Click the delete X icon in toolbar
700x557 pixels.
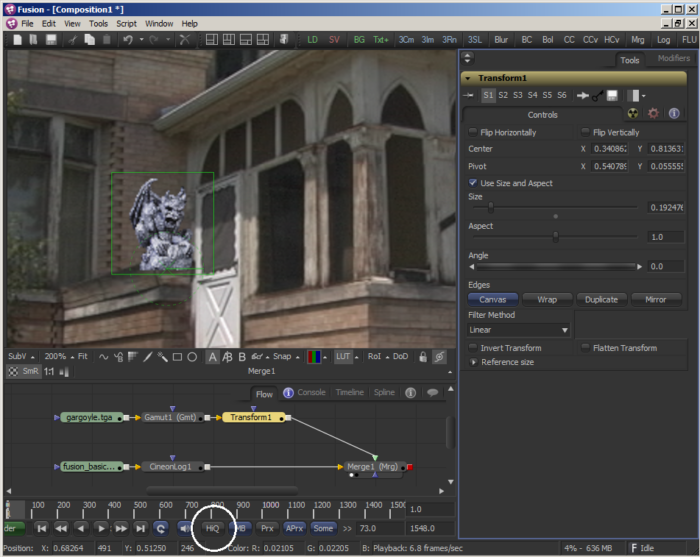point(184,40)
